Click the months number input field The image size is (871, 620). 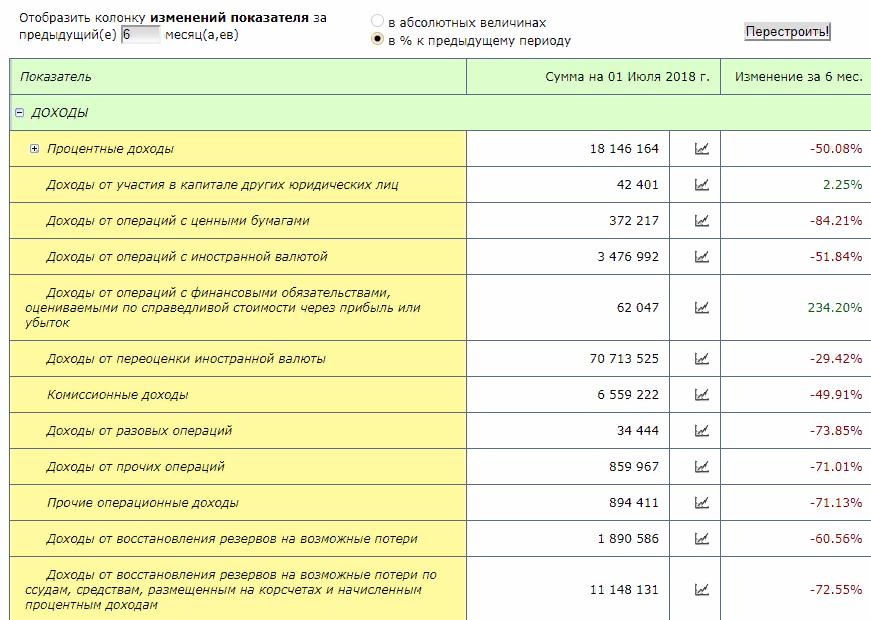coord(140,35)
